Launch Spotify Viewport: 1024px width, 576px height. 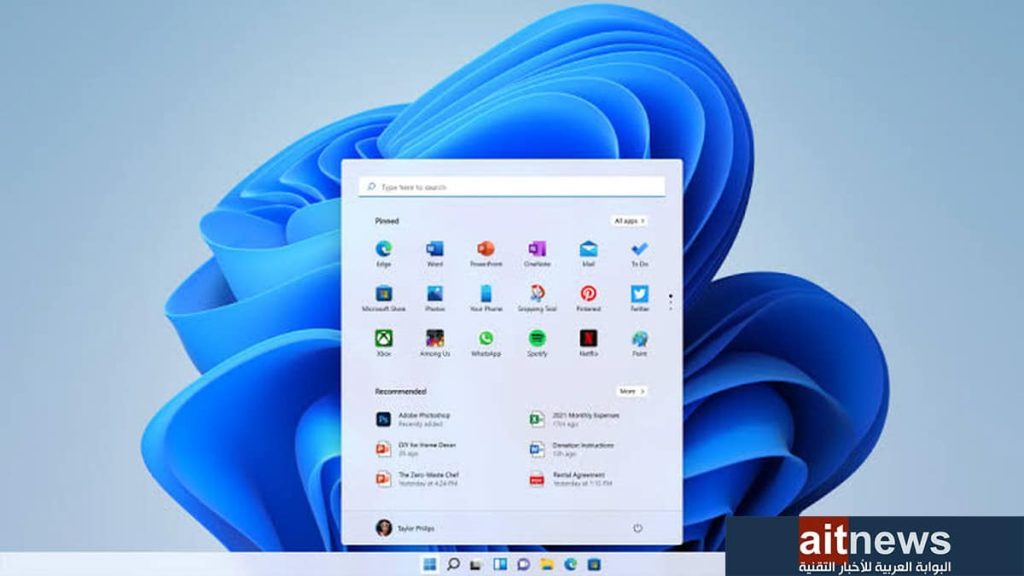(x=537, y=343)
